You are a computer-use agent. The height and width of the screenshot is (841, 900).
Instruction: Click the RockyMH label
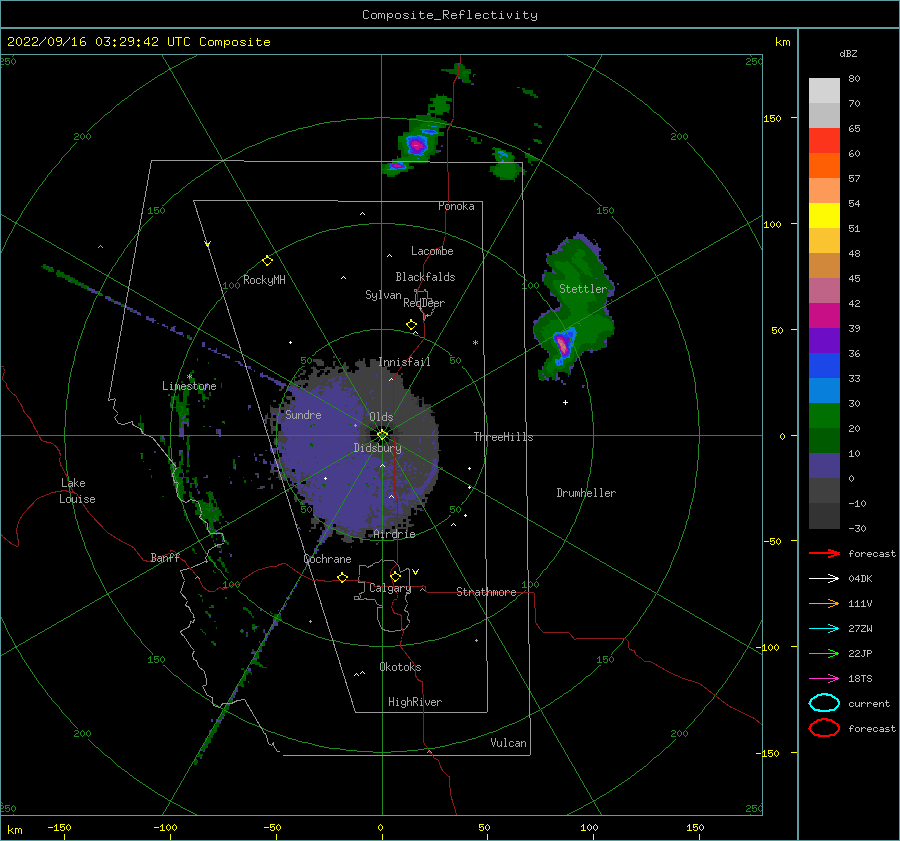click(x=264, y=280)
